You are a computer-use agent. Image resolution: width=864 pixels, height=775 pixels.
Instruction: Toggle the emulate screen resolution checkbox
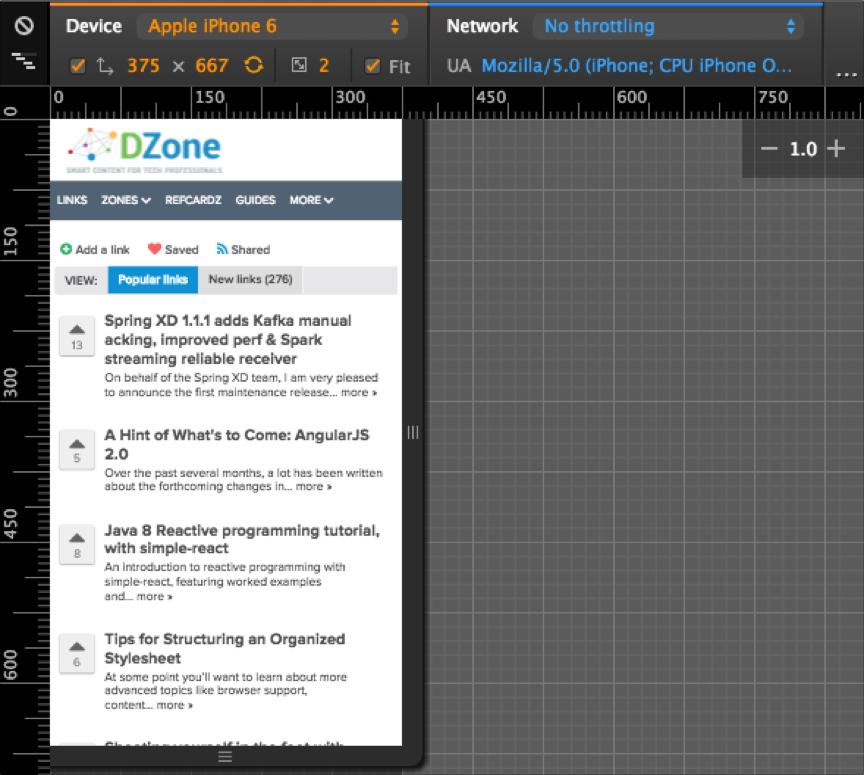coord(78,66)
